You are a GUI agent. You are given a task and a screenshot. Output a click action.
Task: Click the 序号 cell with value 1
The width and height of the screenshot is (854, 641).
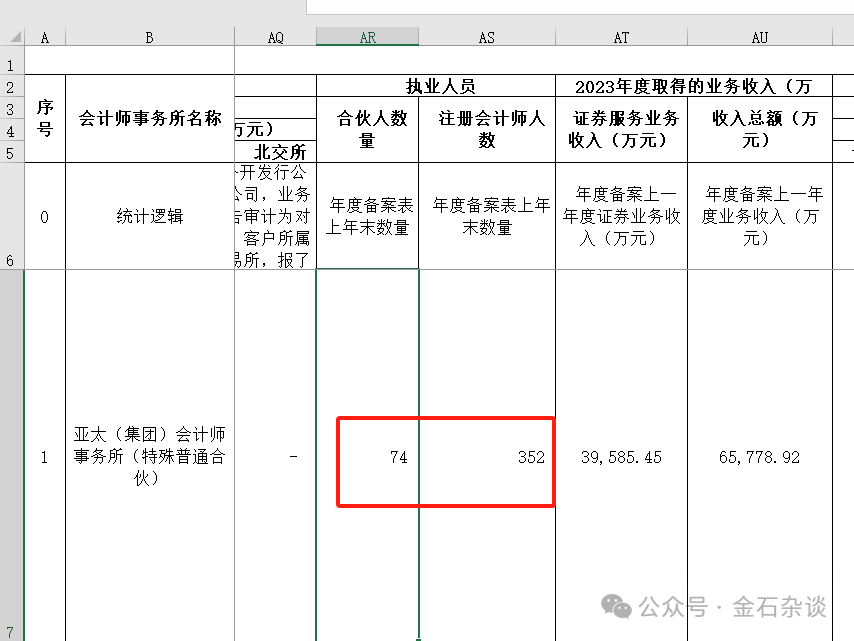tap(45, 456)
